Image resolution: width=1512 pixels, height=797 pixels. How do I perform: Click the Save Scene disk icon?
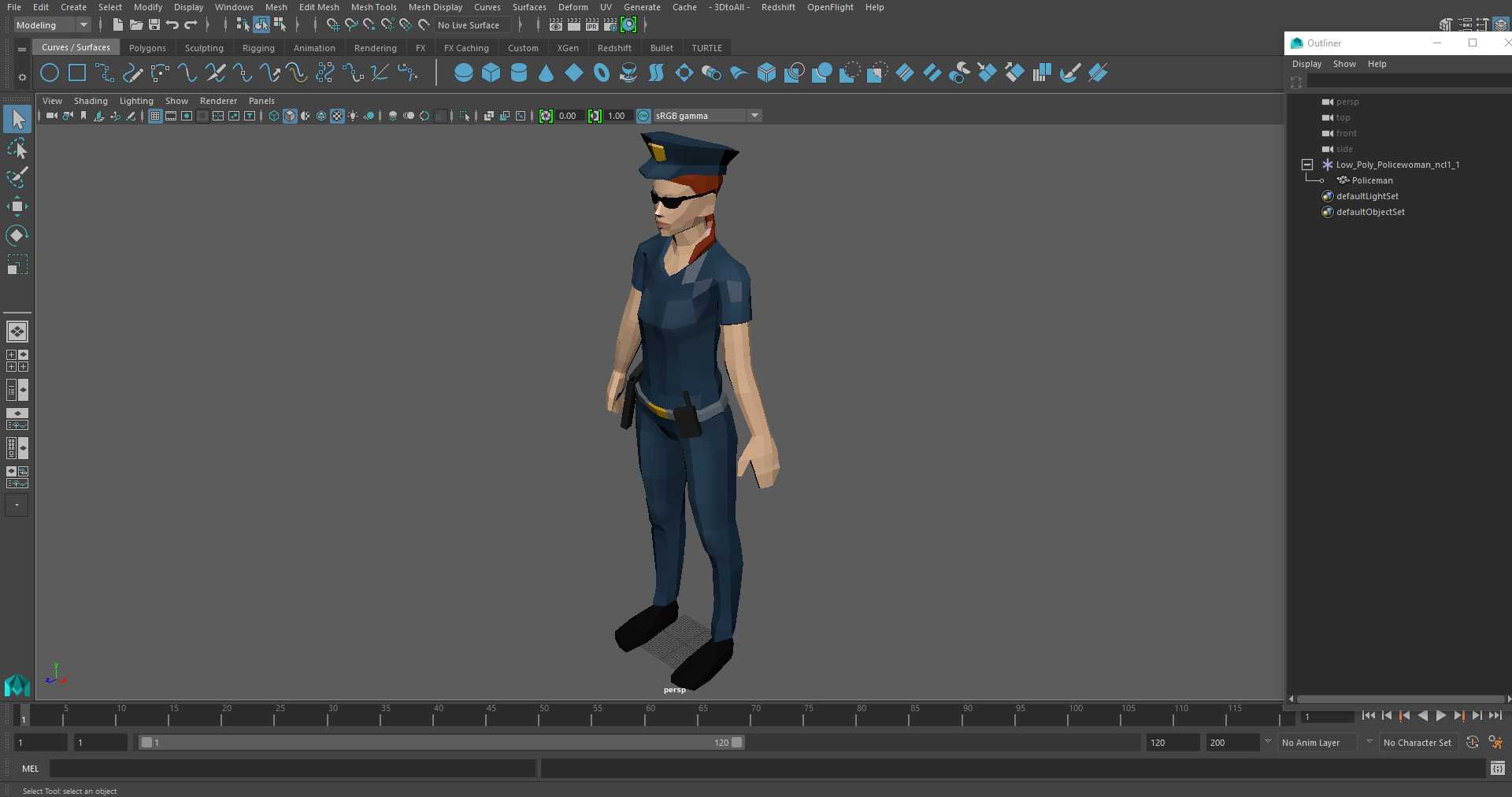pyautogui.click(x=154, y=25)
